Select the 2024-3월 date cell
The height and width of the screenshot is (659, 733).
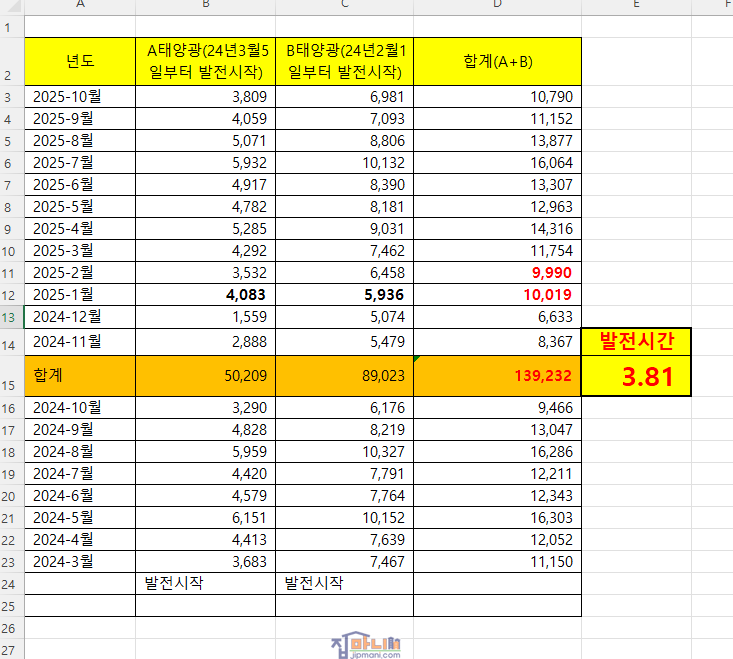click(x=80, y=562)
